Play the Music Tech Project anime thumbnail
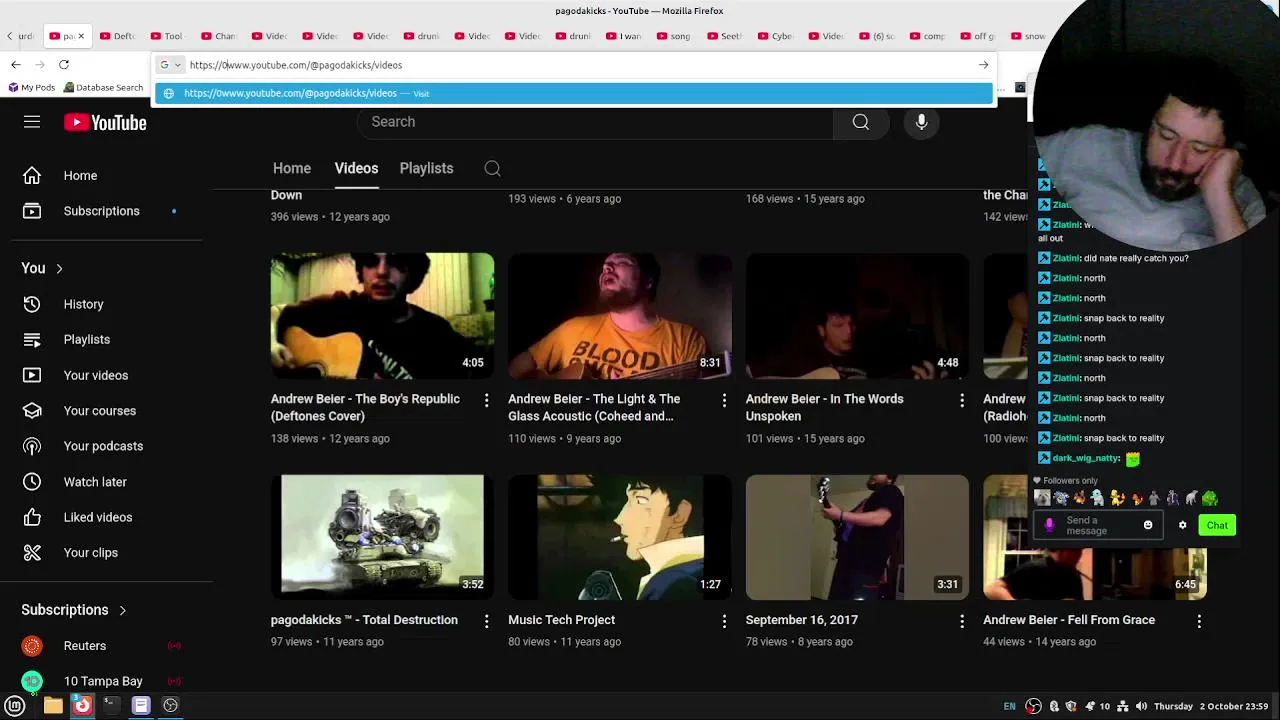This screenshot has height=720, width=1280. click(620, 537)
